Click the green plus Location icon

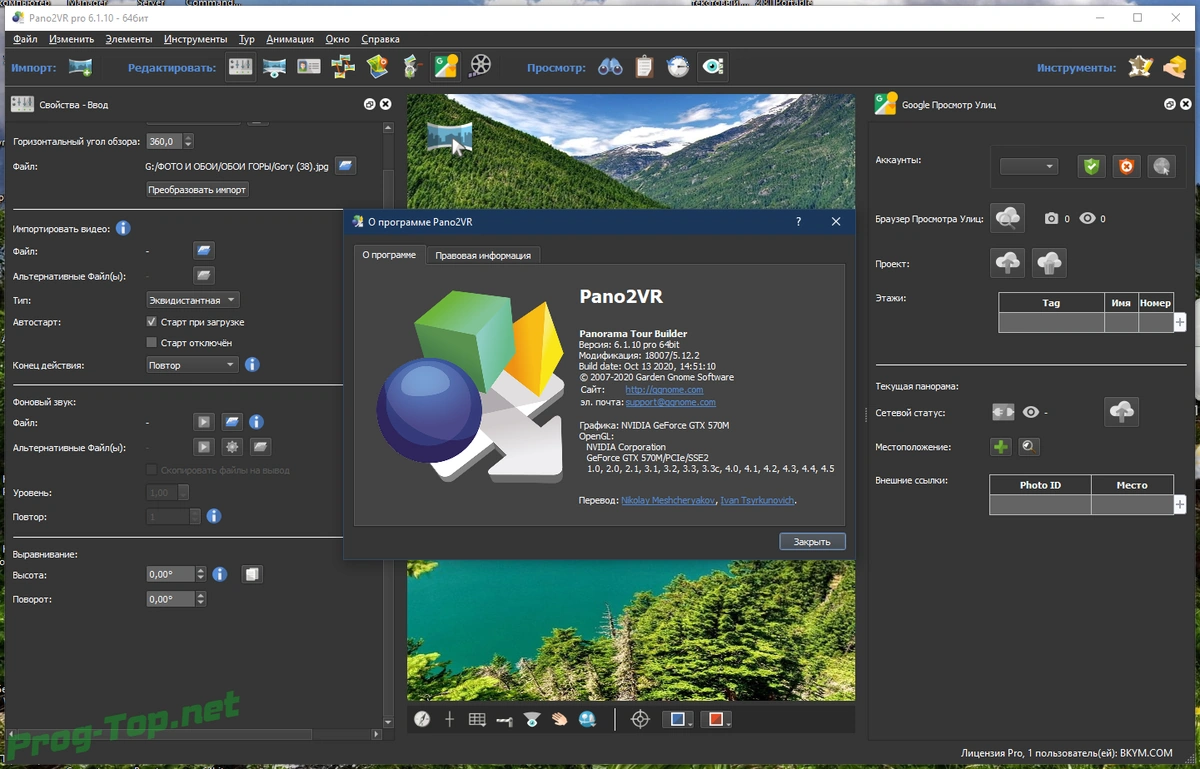1000,447
